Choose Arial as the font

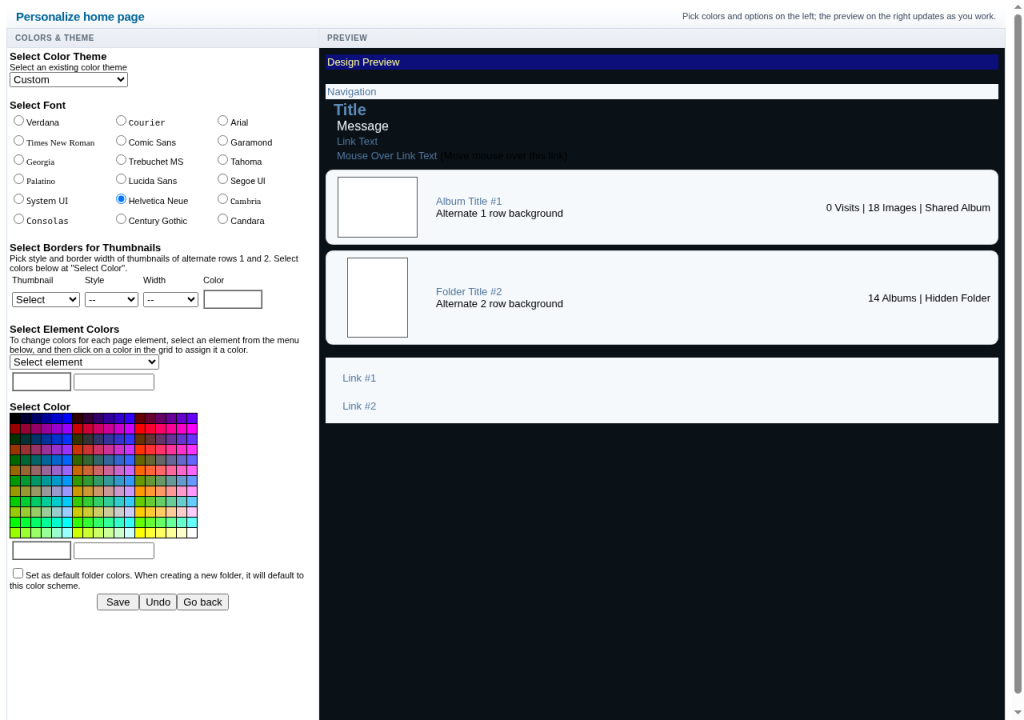pos(223,121)
